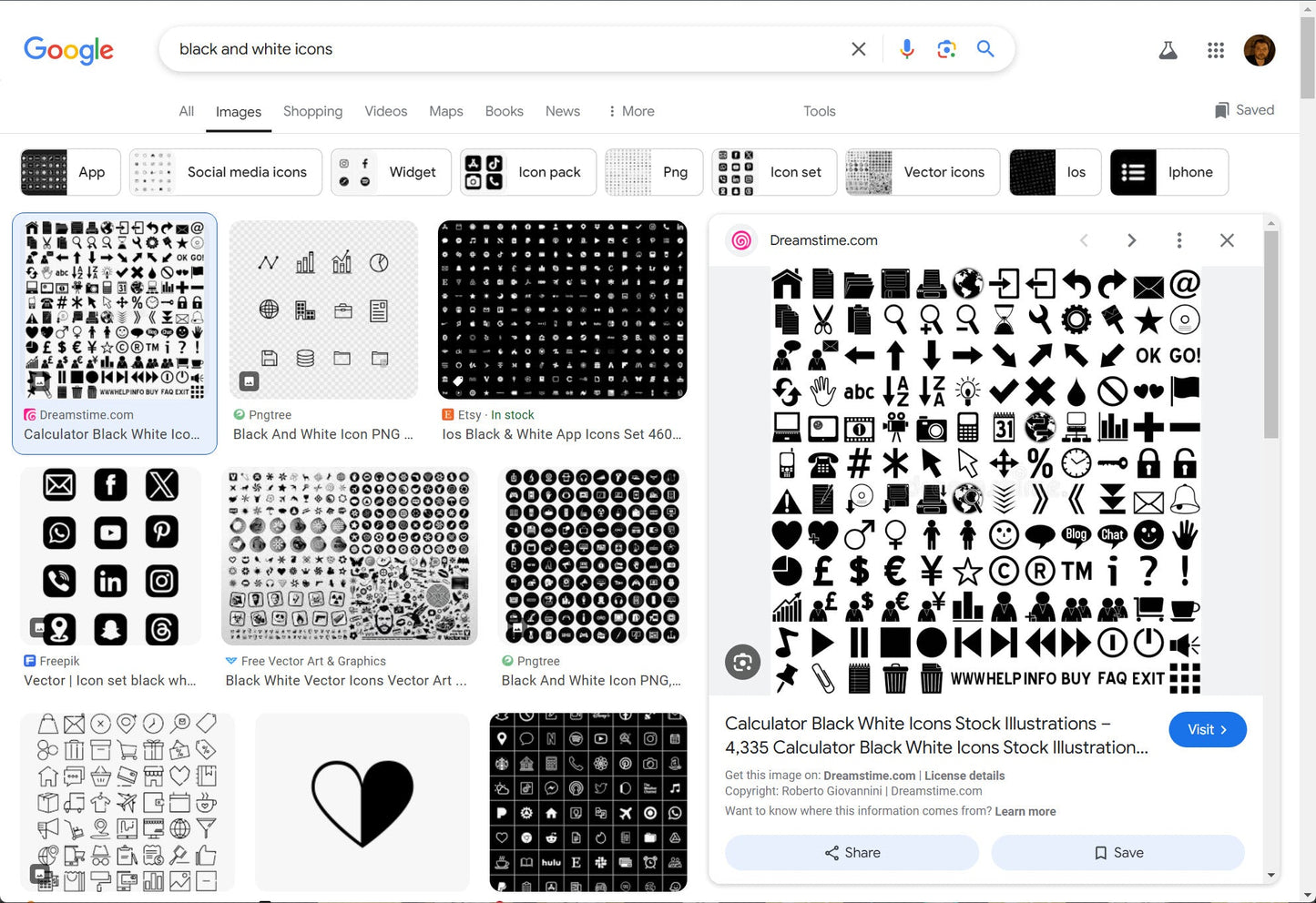Image resolution: width=1316 pixels, height=903 pixels.
Task: Go to next image in preview panel
Action: [1132, 240]
